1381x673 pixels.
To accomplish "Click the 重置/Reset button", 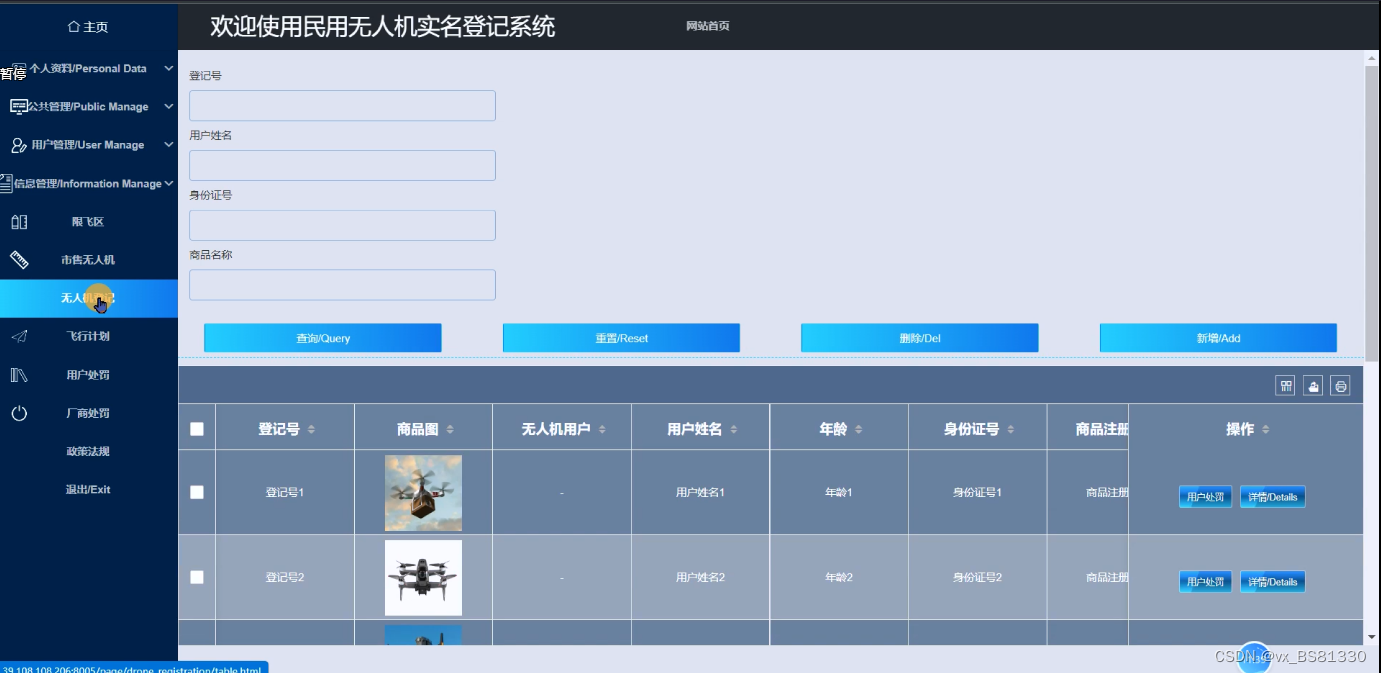I will click(x=621, y=338).
